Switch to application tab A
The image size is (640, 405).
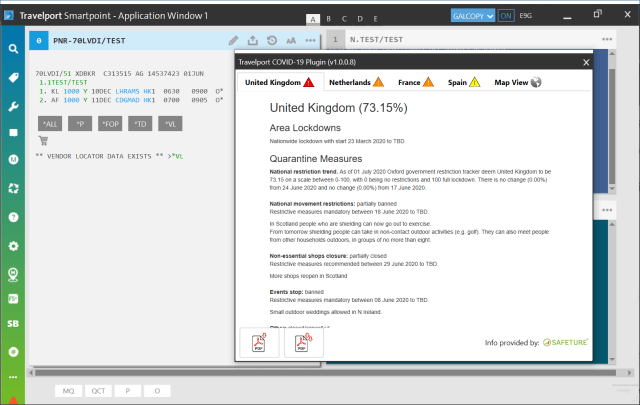tap(313, 19)
